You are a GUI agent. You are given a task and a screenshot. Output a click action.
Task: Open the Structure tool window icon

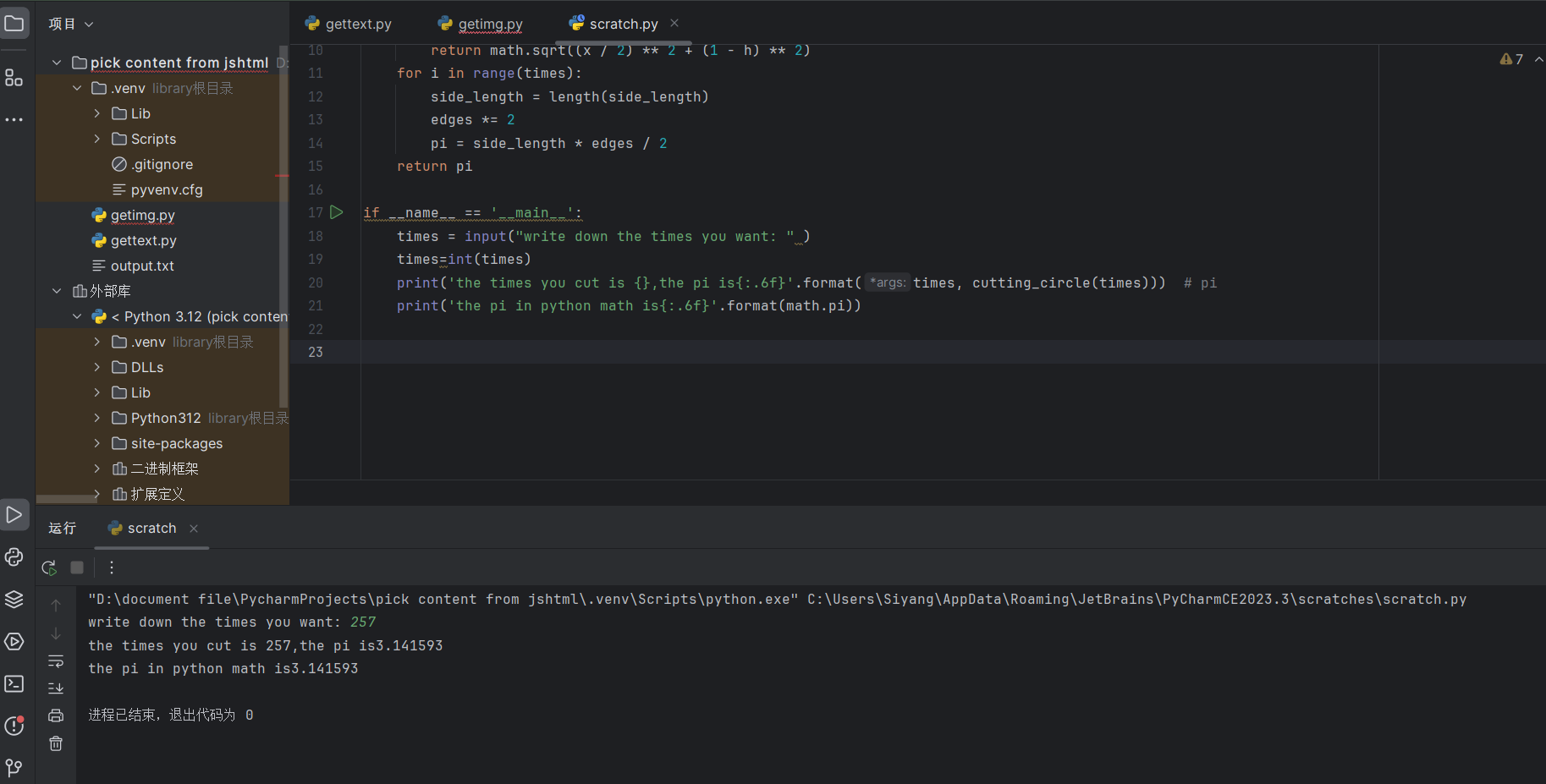[x=14, y=78]
